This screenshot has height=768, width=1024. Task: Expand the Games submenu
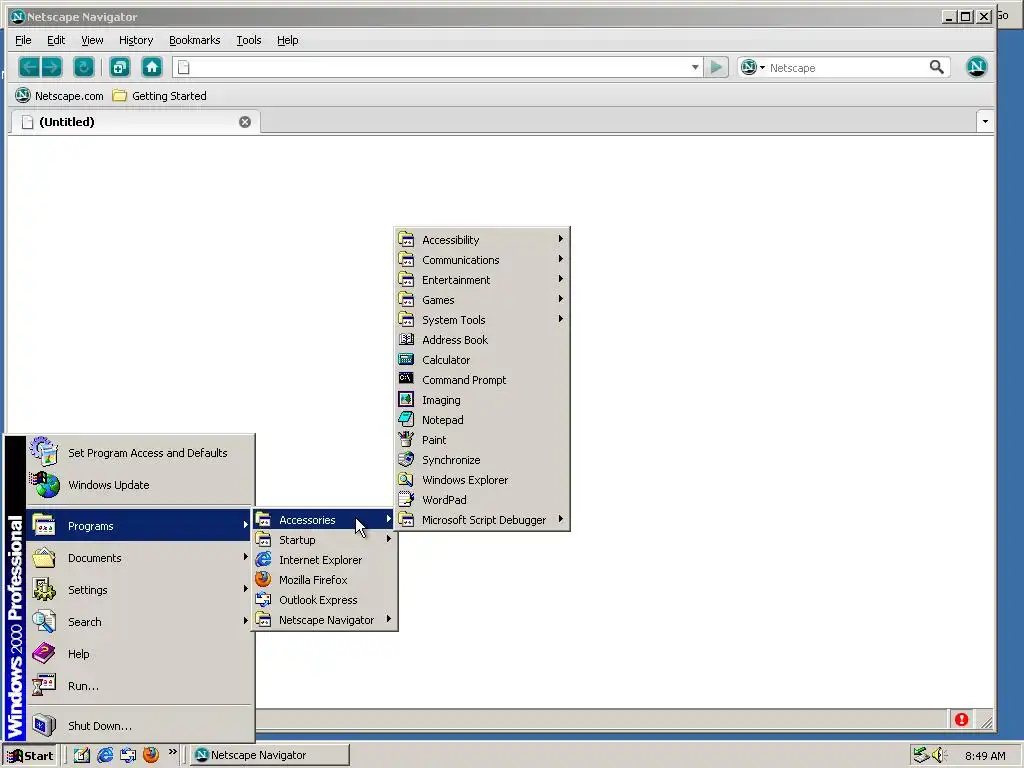482,300
